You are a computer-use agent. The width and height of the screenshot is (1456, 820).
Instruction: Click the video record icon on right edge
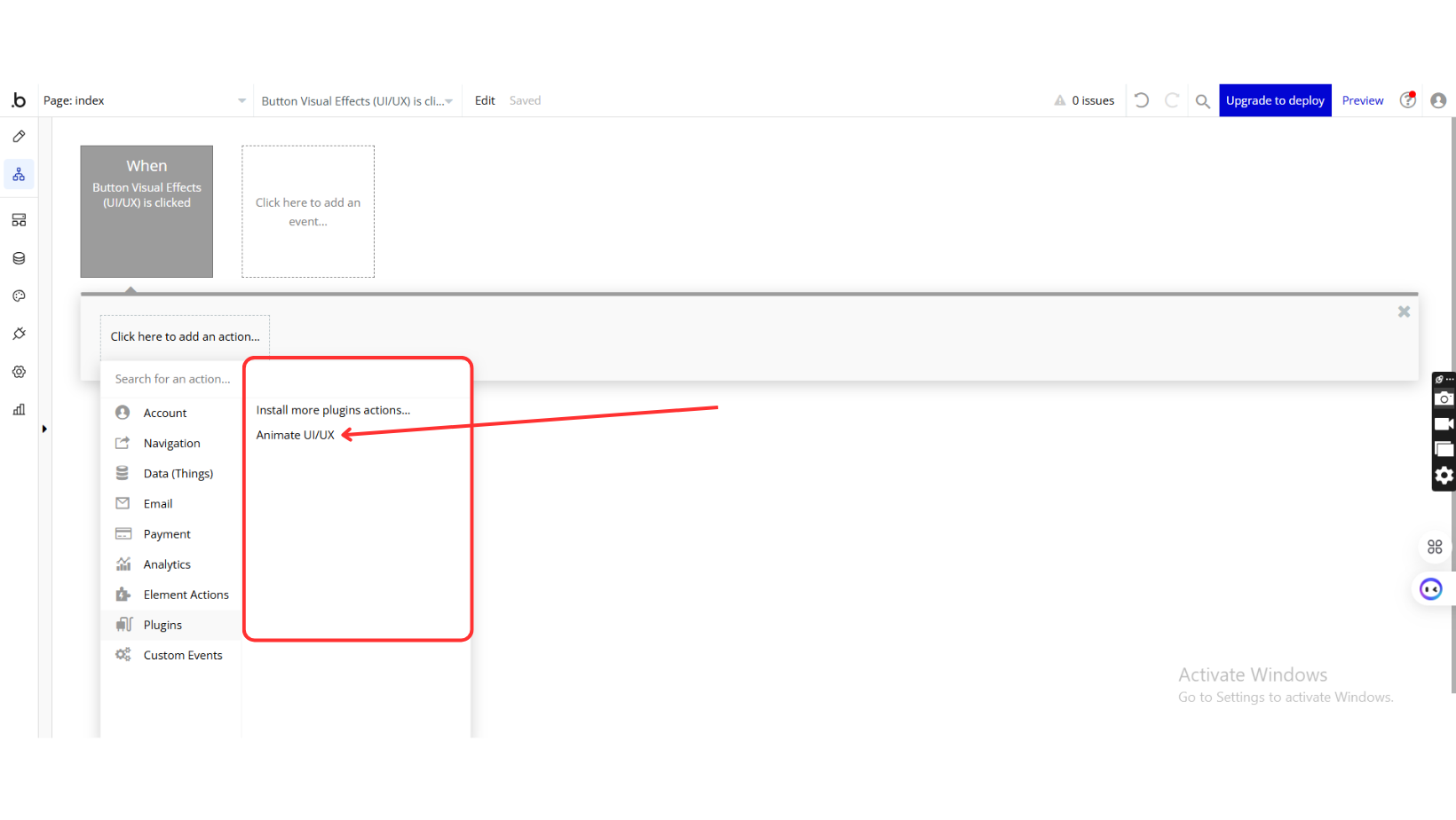[x=1444, y=424]
